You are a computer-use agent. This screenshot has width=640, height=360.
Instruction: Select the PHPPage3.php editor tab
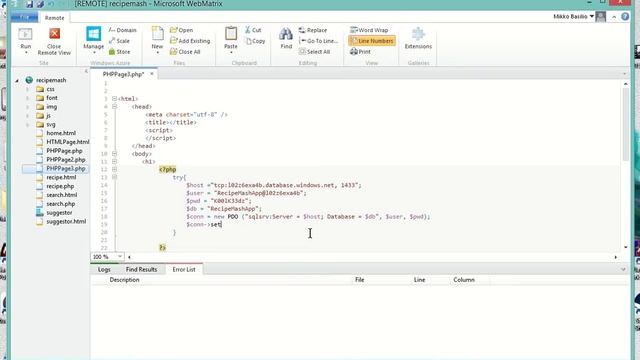coord(123,74)
